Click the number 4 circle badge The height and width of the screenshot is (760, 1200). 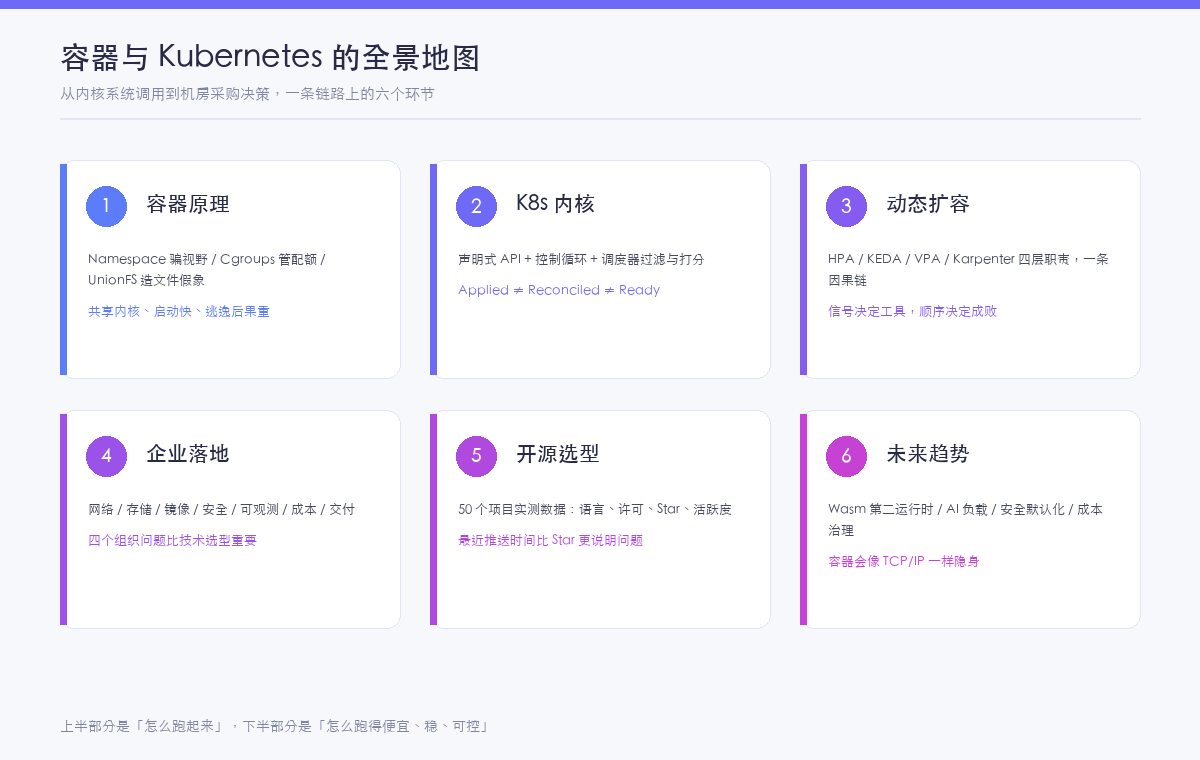(x=106, y=456)
